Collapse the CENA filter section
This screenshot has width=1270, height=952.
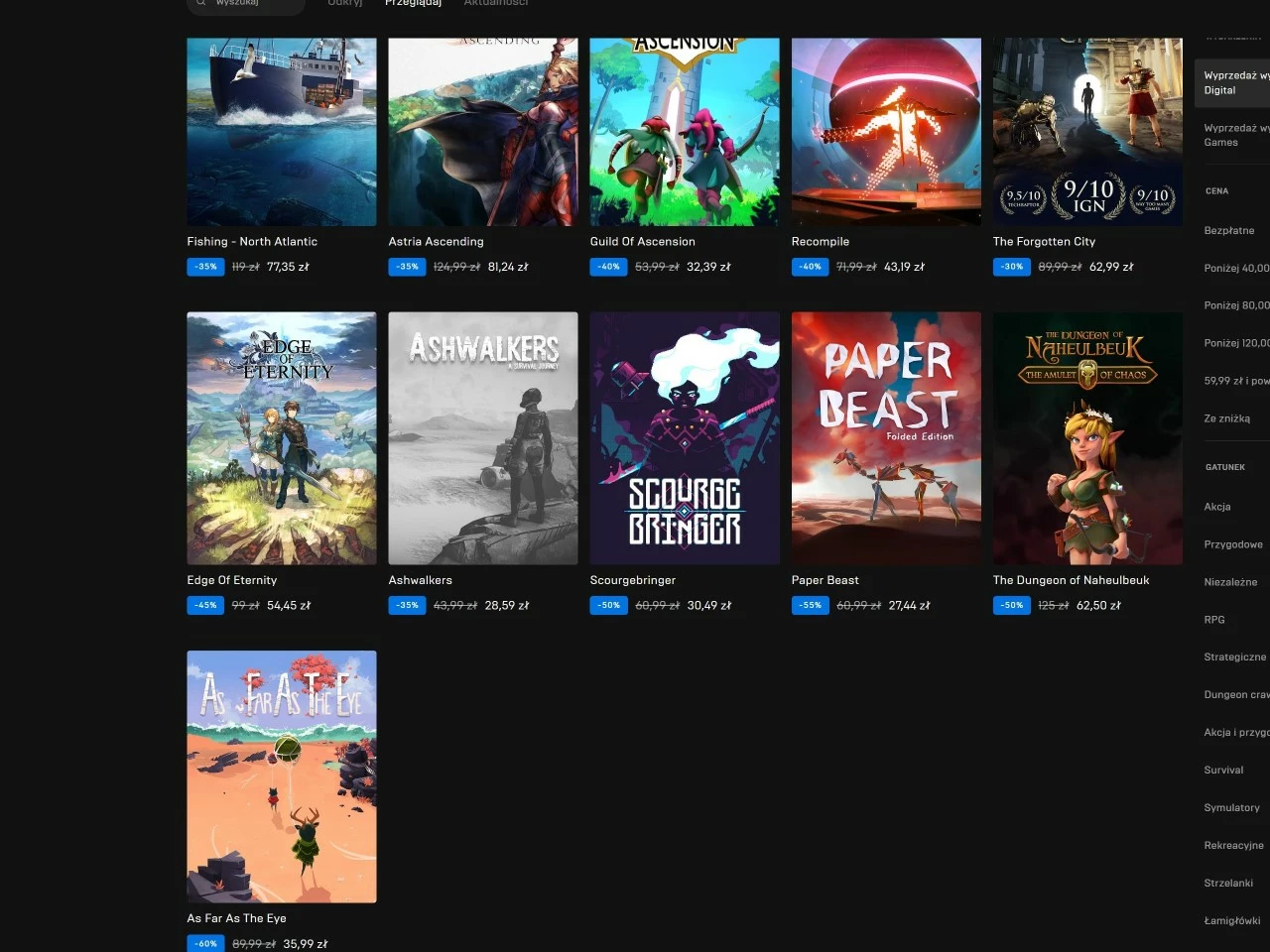click(1217, 191)
